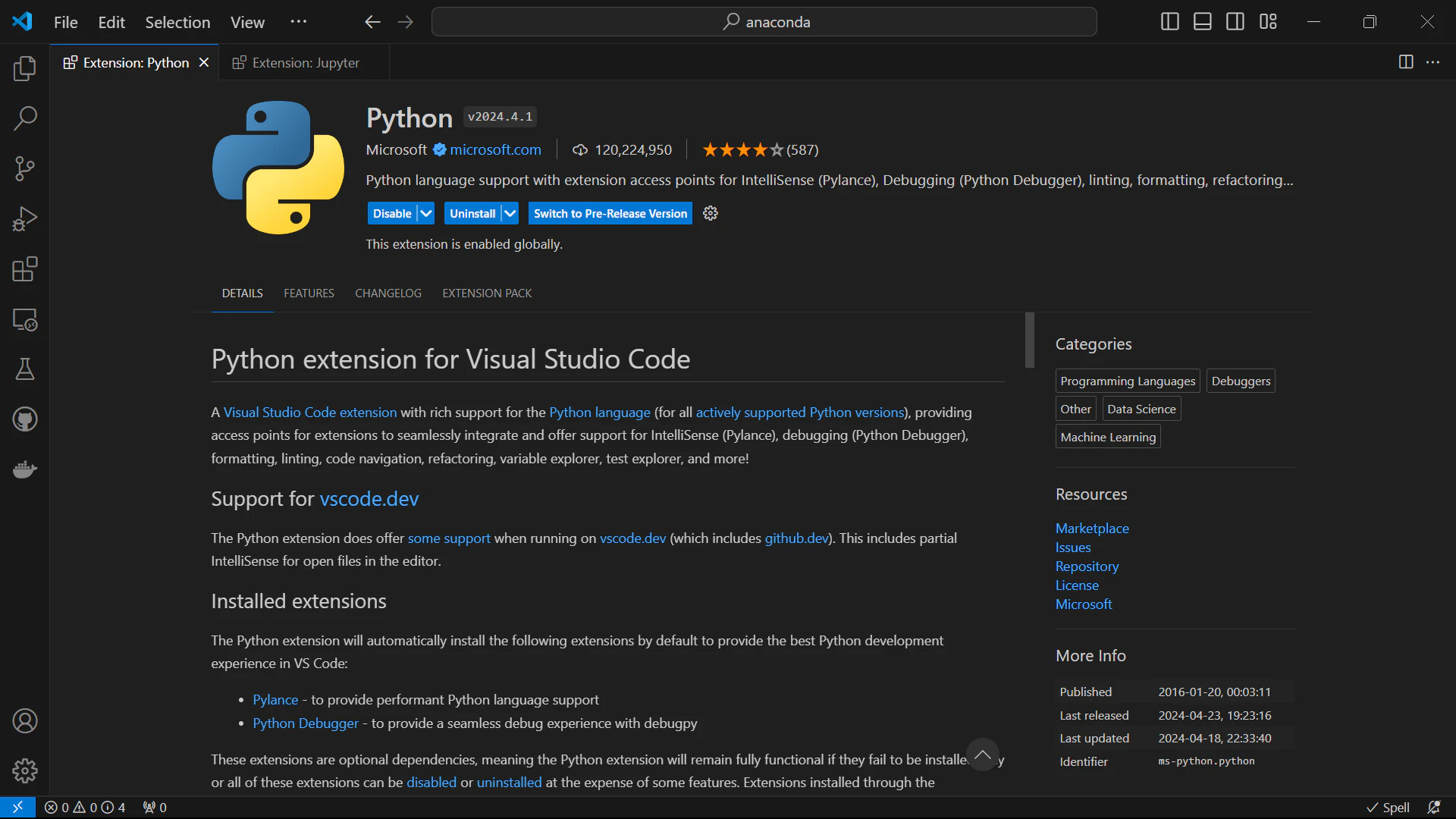Go back with the navigation arrow
This screenshot has width=1456, height=819.
372,22
